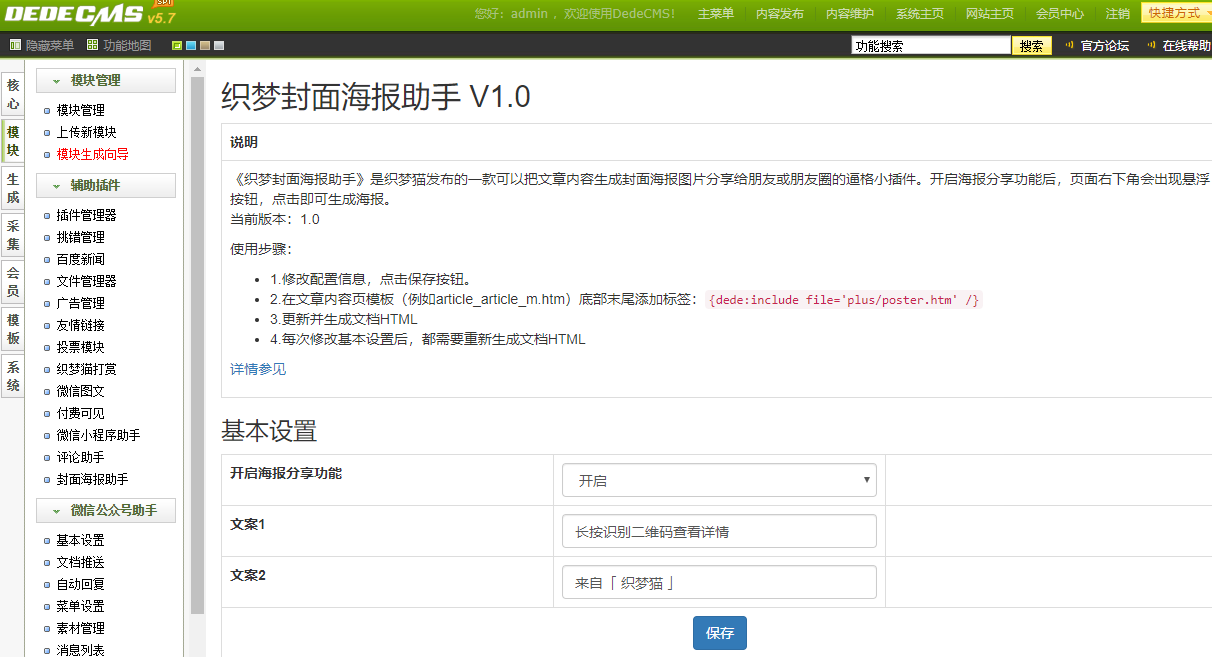The image size is (1212, 657).
Task: Open the 主菜单 top menu
Action: pyautogui.click(x=715, y=14)
